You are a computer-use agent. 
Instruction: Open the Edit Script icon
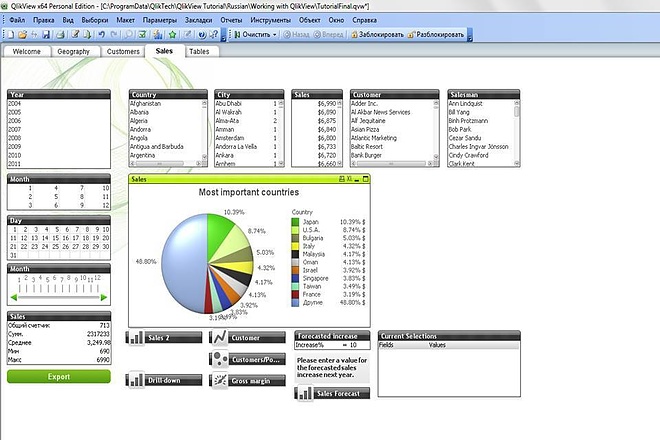[75, 35]
